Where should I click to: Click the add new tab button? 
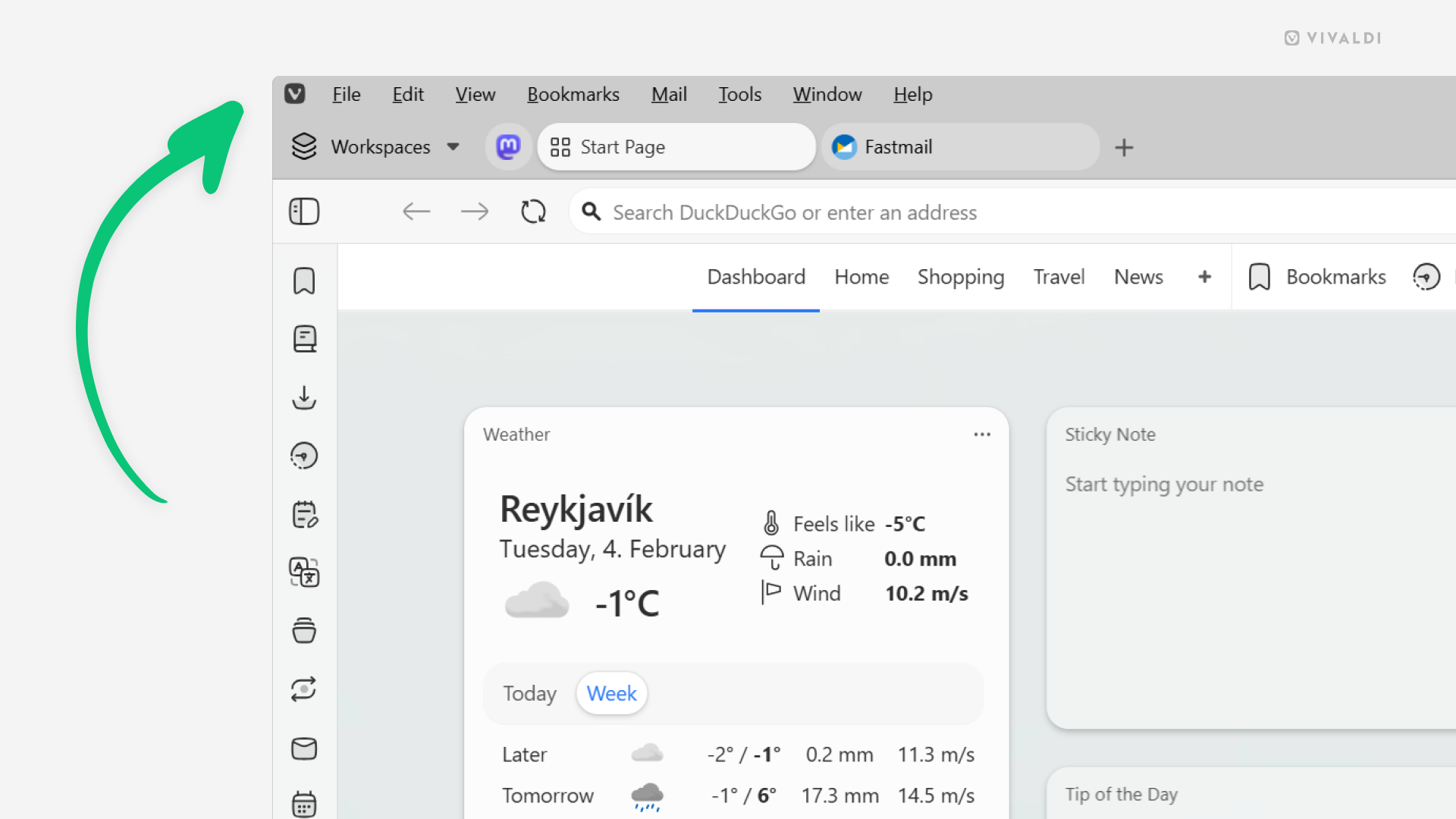click(x=1125, y=147)
